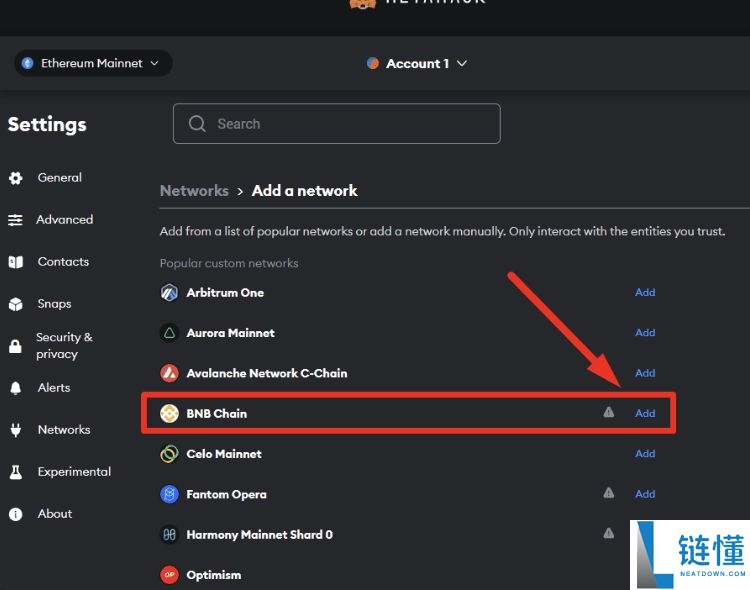The width and height of the screenshot is (750, 590).
Task: Open About settings
Action: [x=55, y=513]
